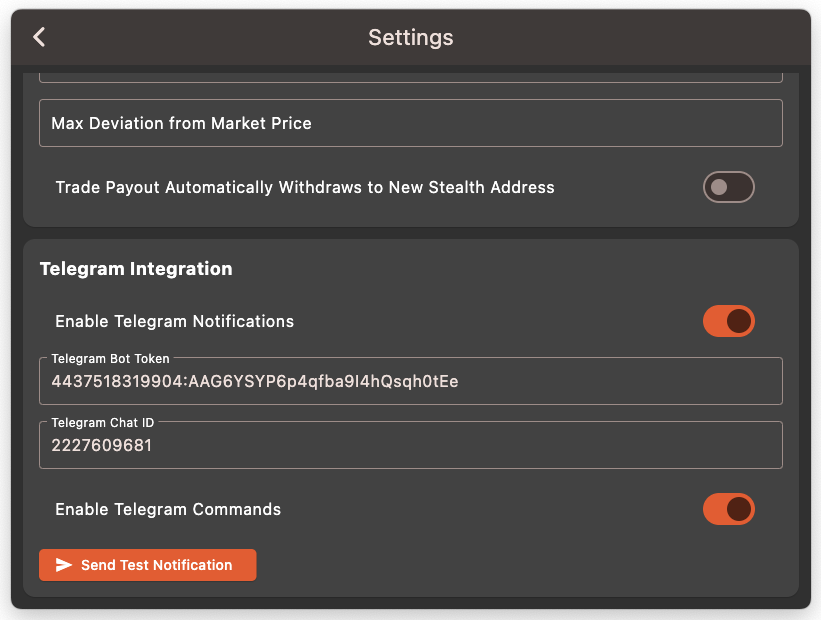Turn off Enable Telegram Commands switch
The image size is (821, 620).
(728, 509)
